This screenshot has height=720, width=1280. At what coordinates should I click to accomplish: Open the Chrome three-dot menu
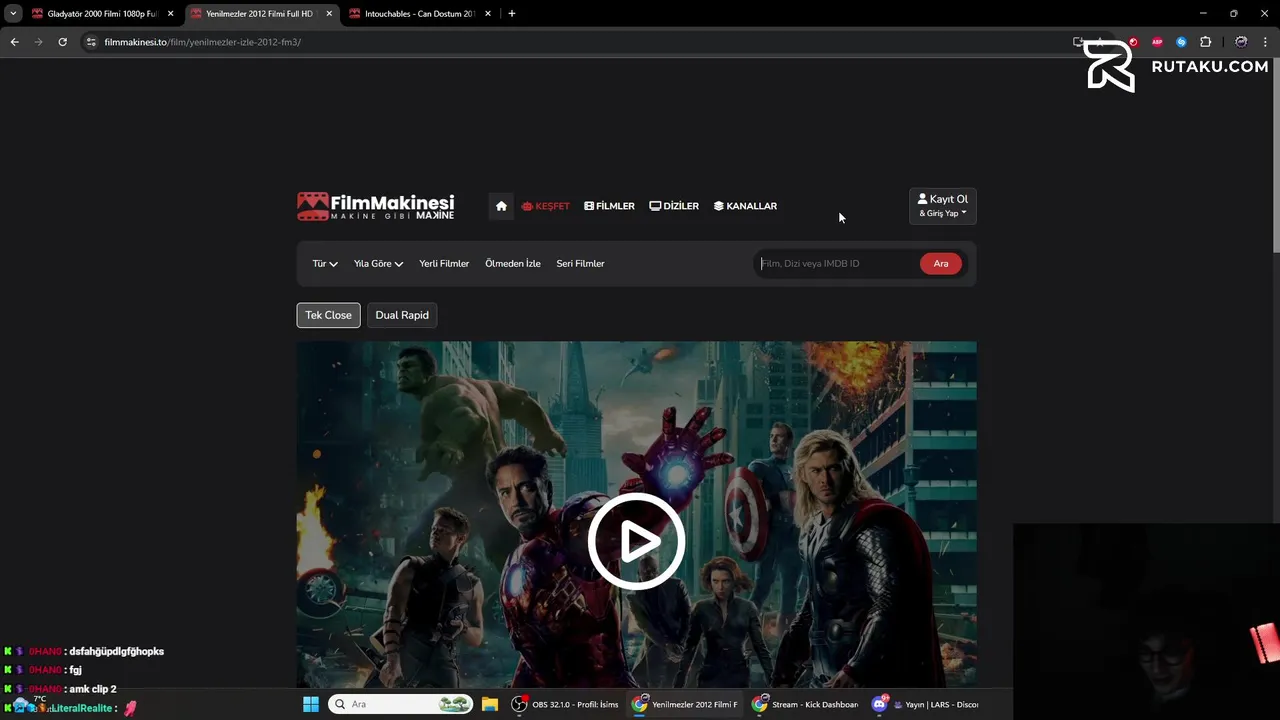pos(1266,42)
